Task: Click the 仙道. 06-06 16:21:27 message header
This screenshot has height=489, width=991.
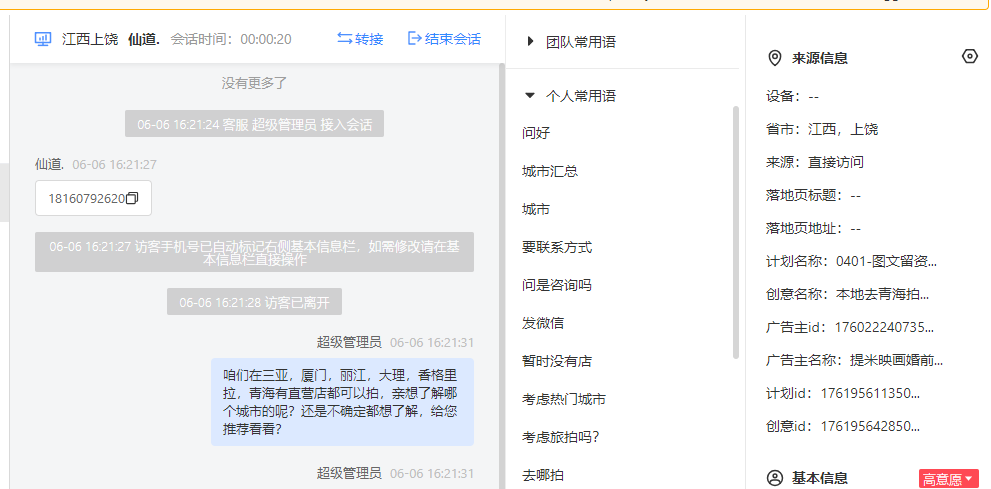Action: click(x=95, y=164)
